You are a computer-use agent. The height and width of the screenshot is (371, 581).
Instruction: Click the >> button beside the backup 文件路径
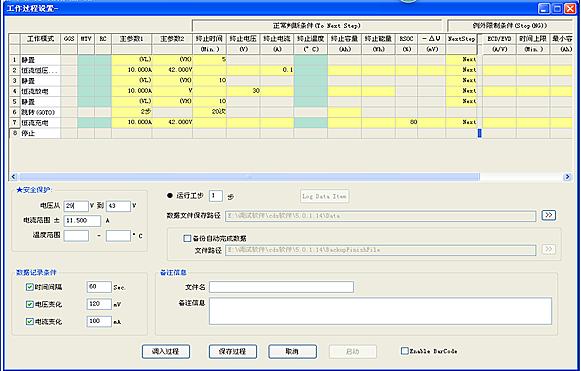[548, 249]
